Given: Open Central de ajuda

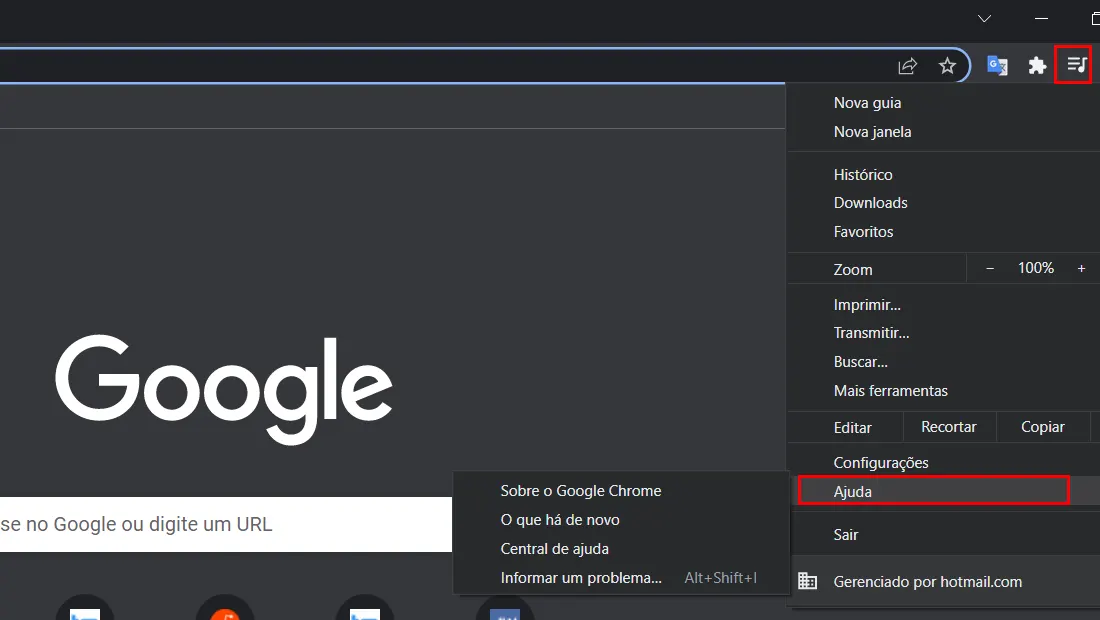Looking at the screenshot, I should 621,548.
